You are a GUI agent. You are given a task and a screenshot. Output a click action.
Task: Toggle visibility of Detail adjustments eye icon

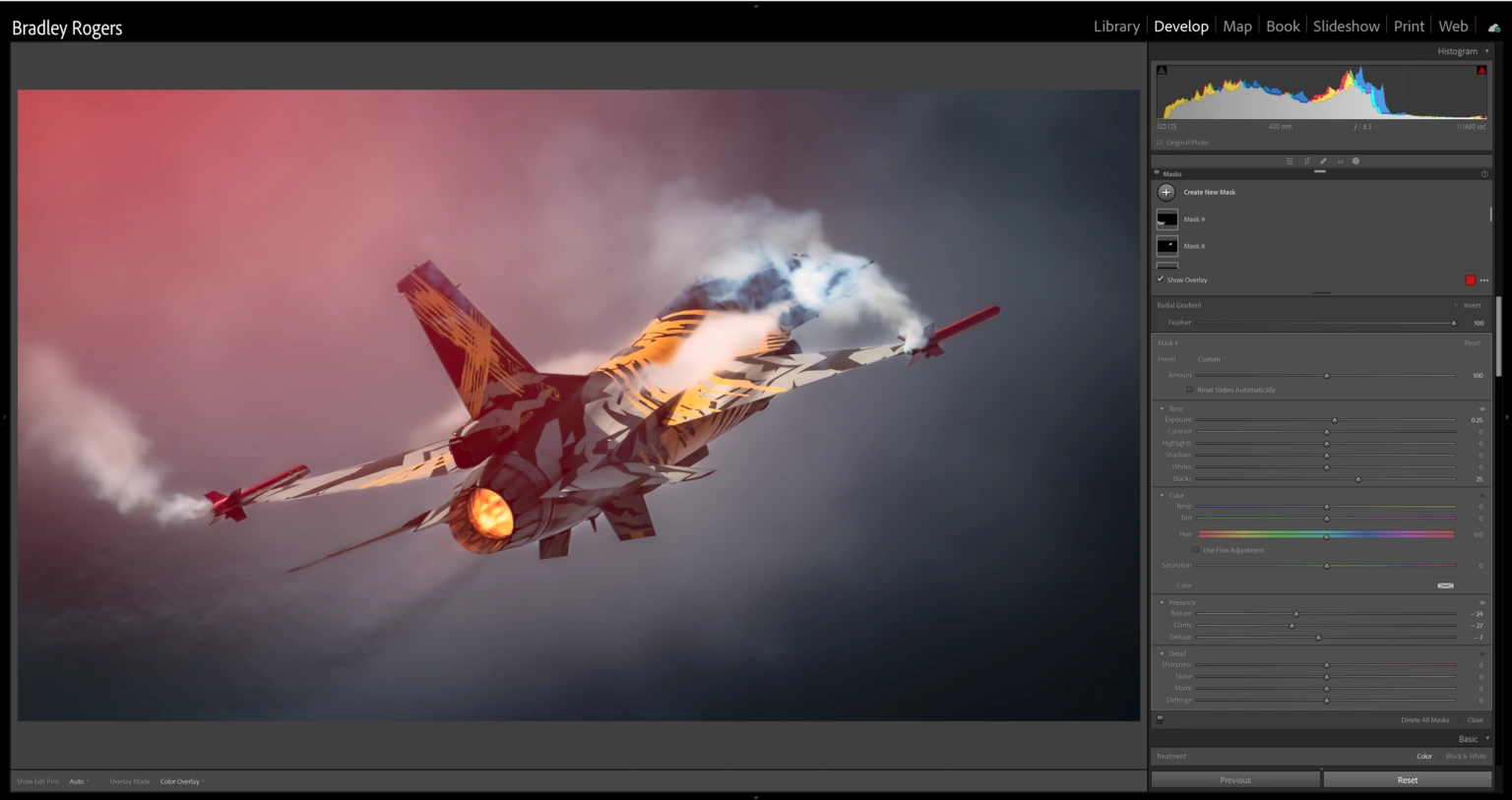tap(1482, 653)
